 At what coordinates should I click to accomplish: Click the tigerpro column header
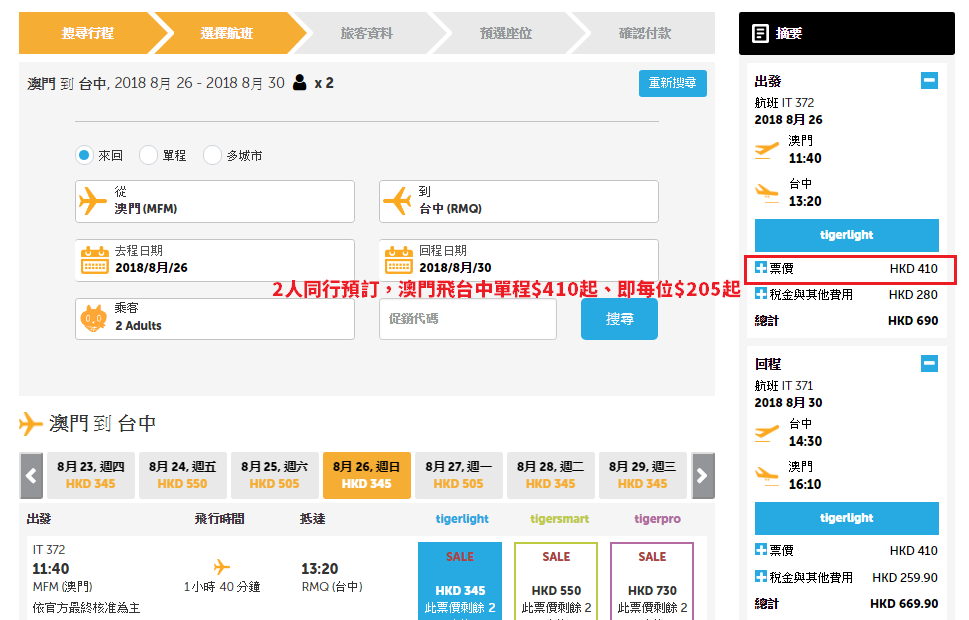pyautogui.click(x=658, y=519)
